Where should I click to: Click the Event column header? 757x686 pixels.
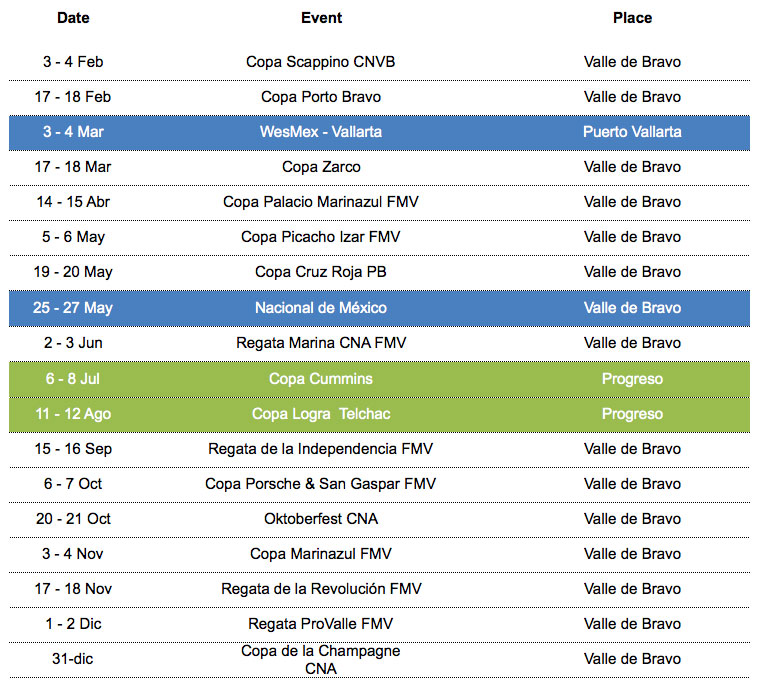[x=321, y=18]
